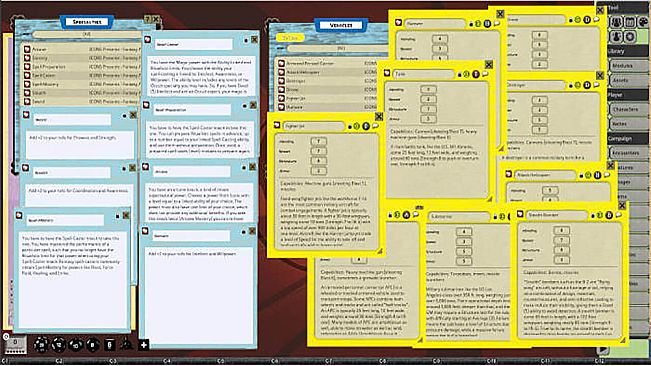Click the yellow button above the Vehicles filter
Viewport: 651px width, 366px height.
[290, 38]
